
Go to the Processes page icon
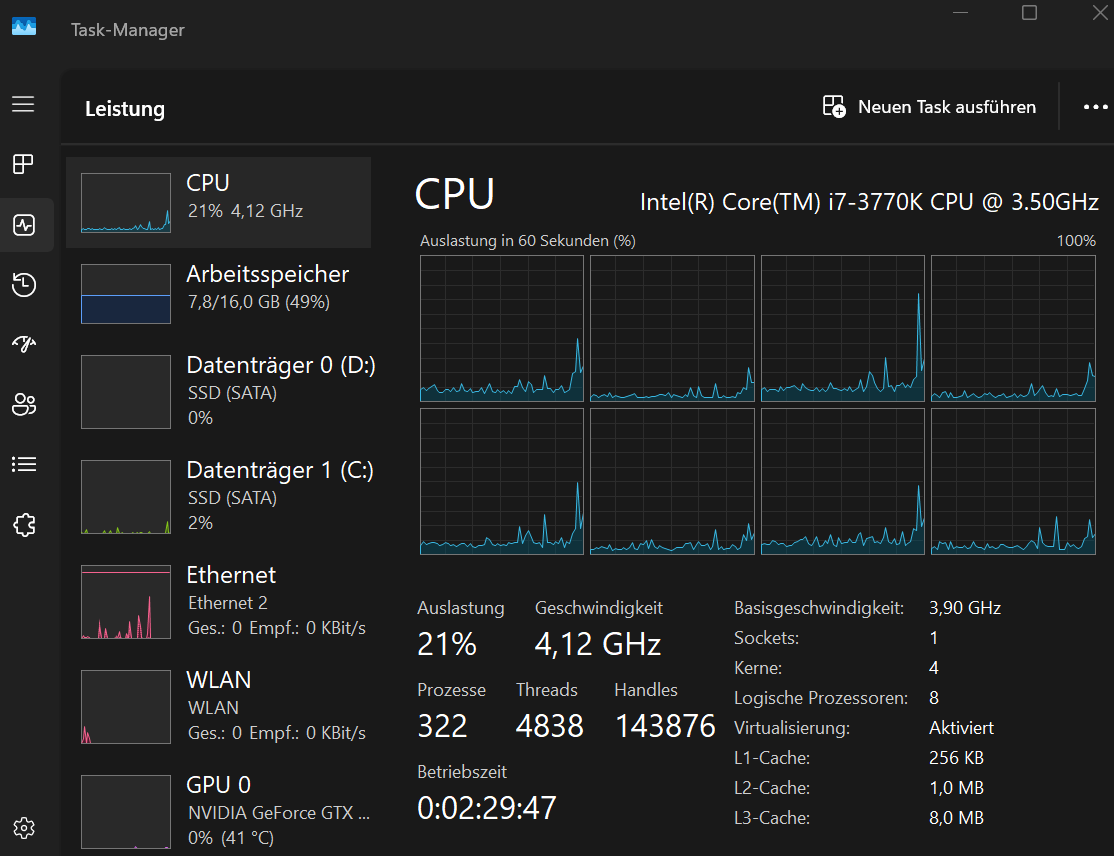pyautogui.click(x=23, y=164)
